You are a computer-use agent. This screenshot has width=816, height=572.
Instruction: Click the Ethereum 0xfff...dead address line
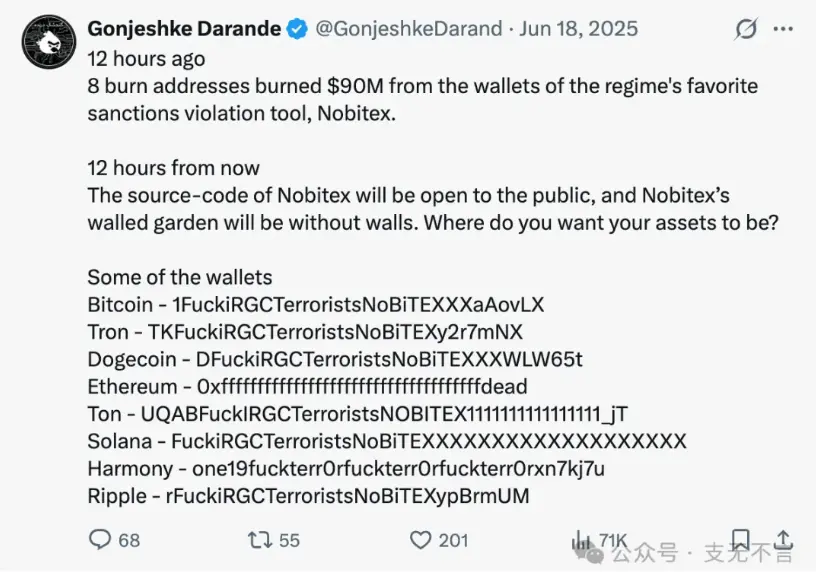(x=307, y=386)
